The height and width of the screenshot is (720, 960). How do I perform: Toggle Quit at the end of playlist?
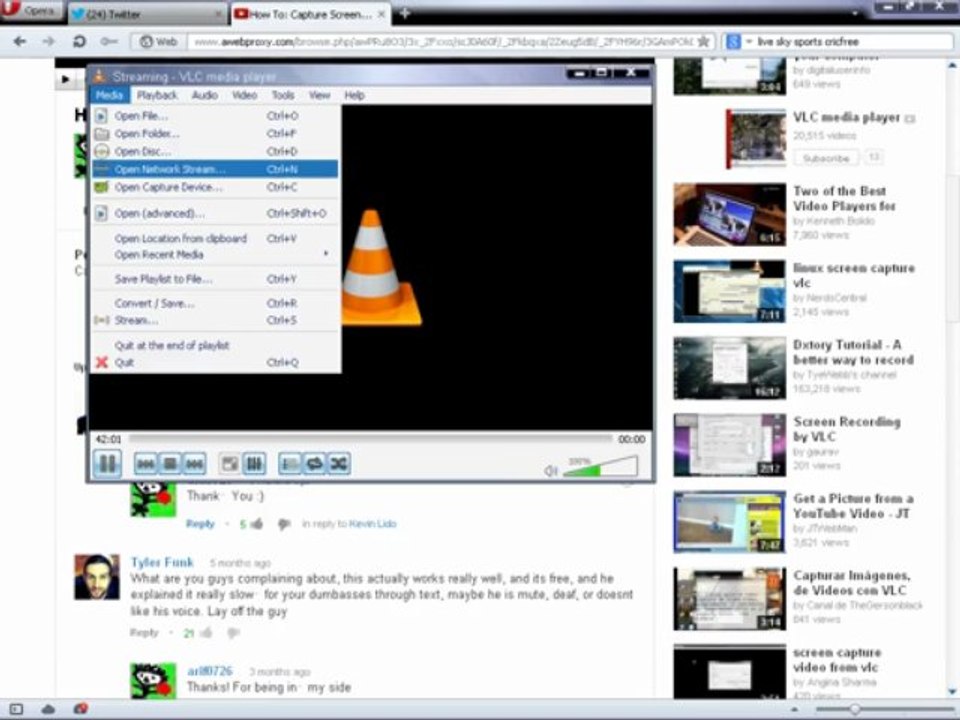215,345
